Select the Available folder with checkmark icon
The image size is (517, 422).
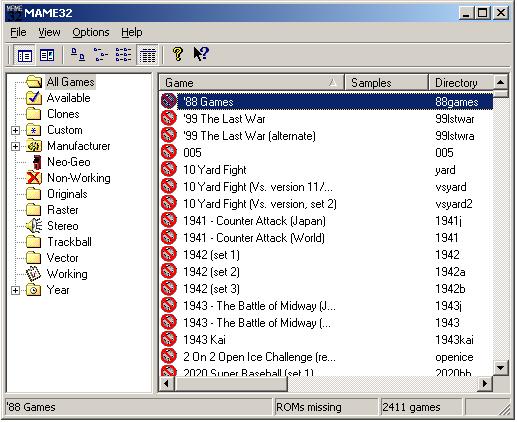(x=34, y=98)
